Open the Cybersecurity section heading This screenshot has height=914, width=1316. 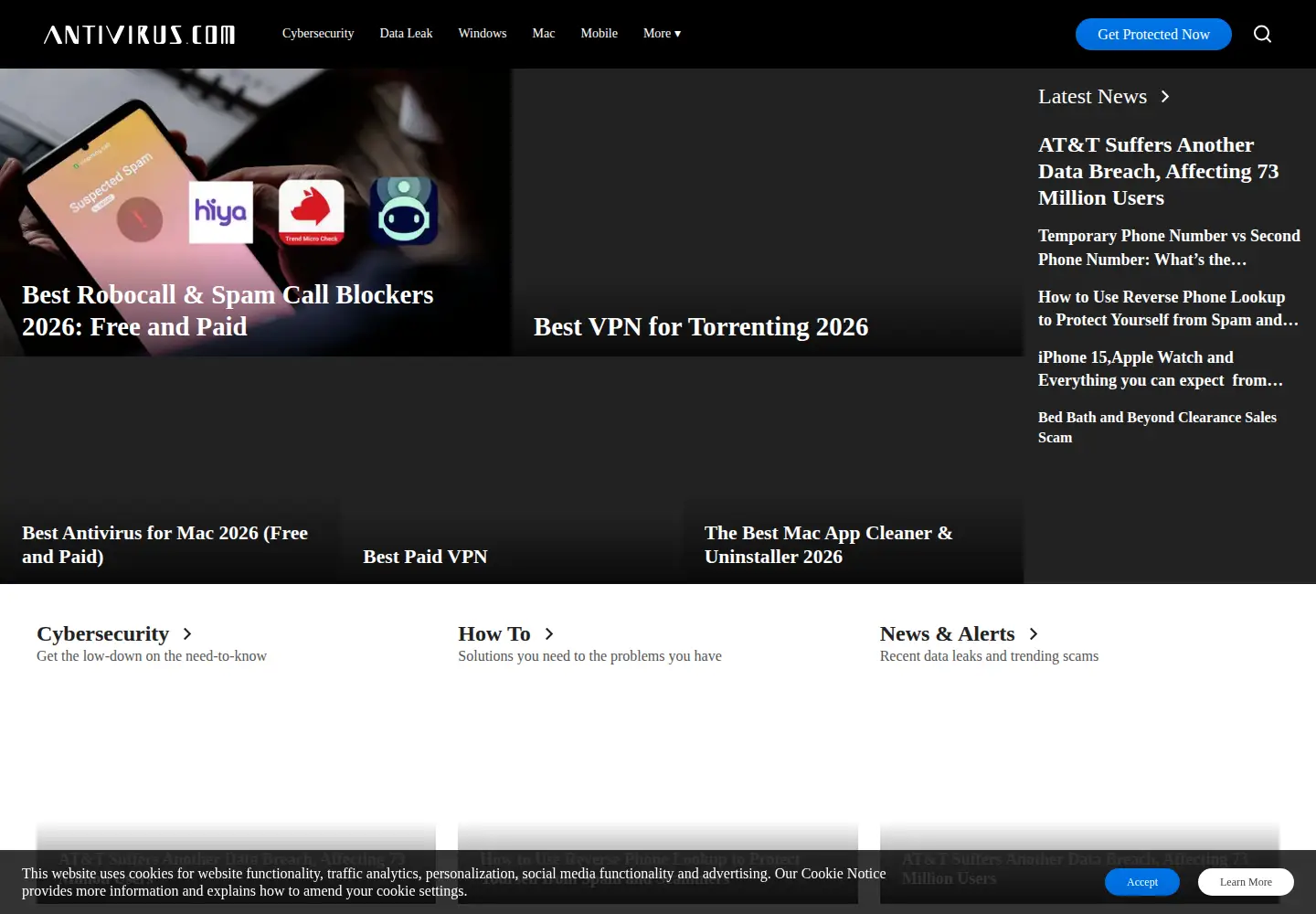pos(102,633)
